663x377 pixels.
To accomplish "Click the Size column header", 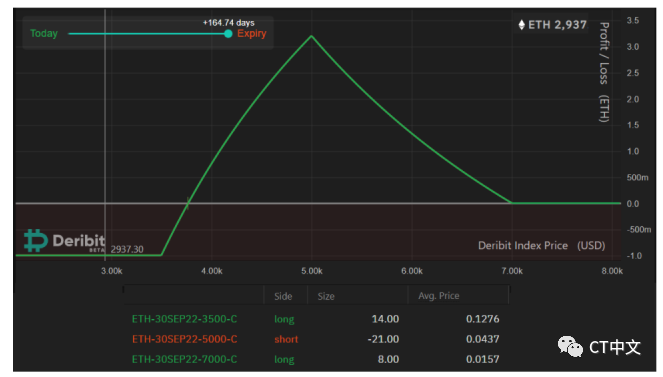I will (326, 296).
